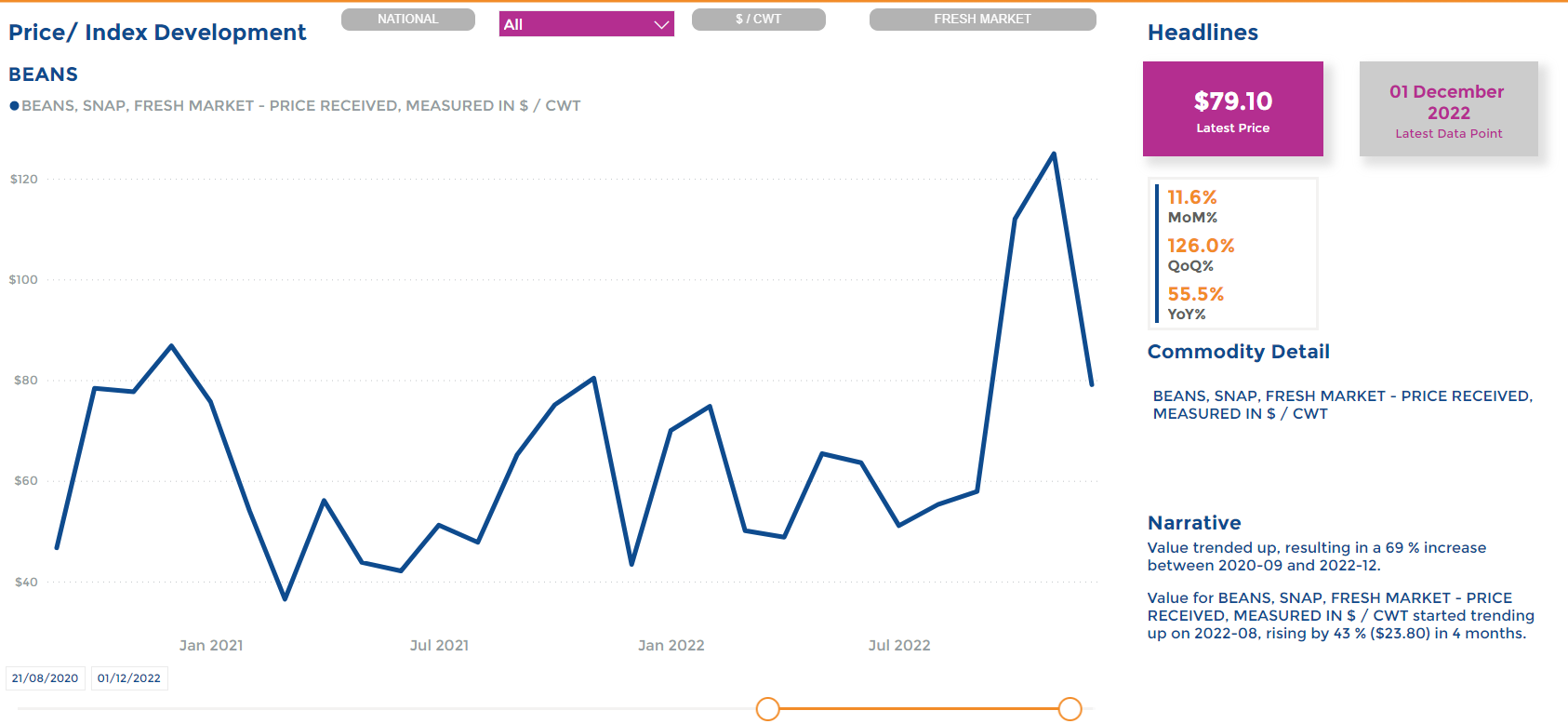Click the $40 y-axis label
The height and width of the screenshot is (724, 1568).
[x=26, y=583]
